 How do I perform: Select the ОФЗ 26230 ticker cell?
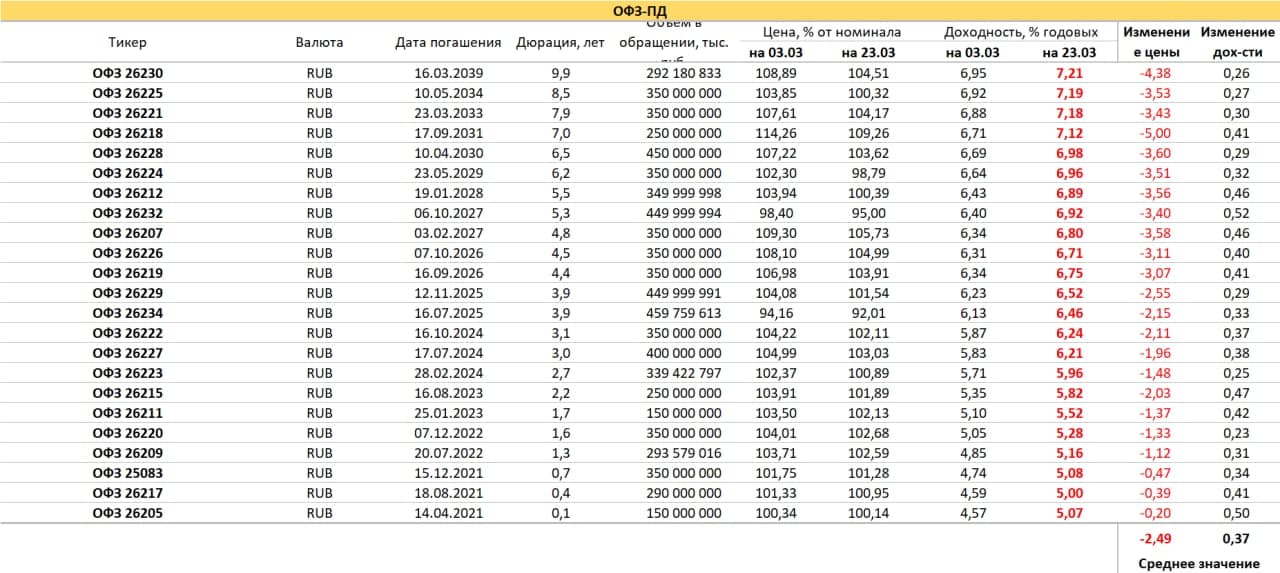pos(127,73)
